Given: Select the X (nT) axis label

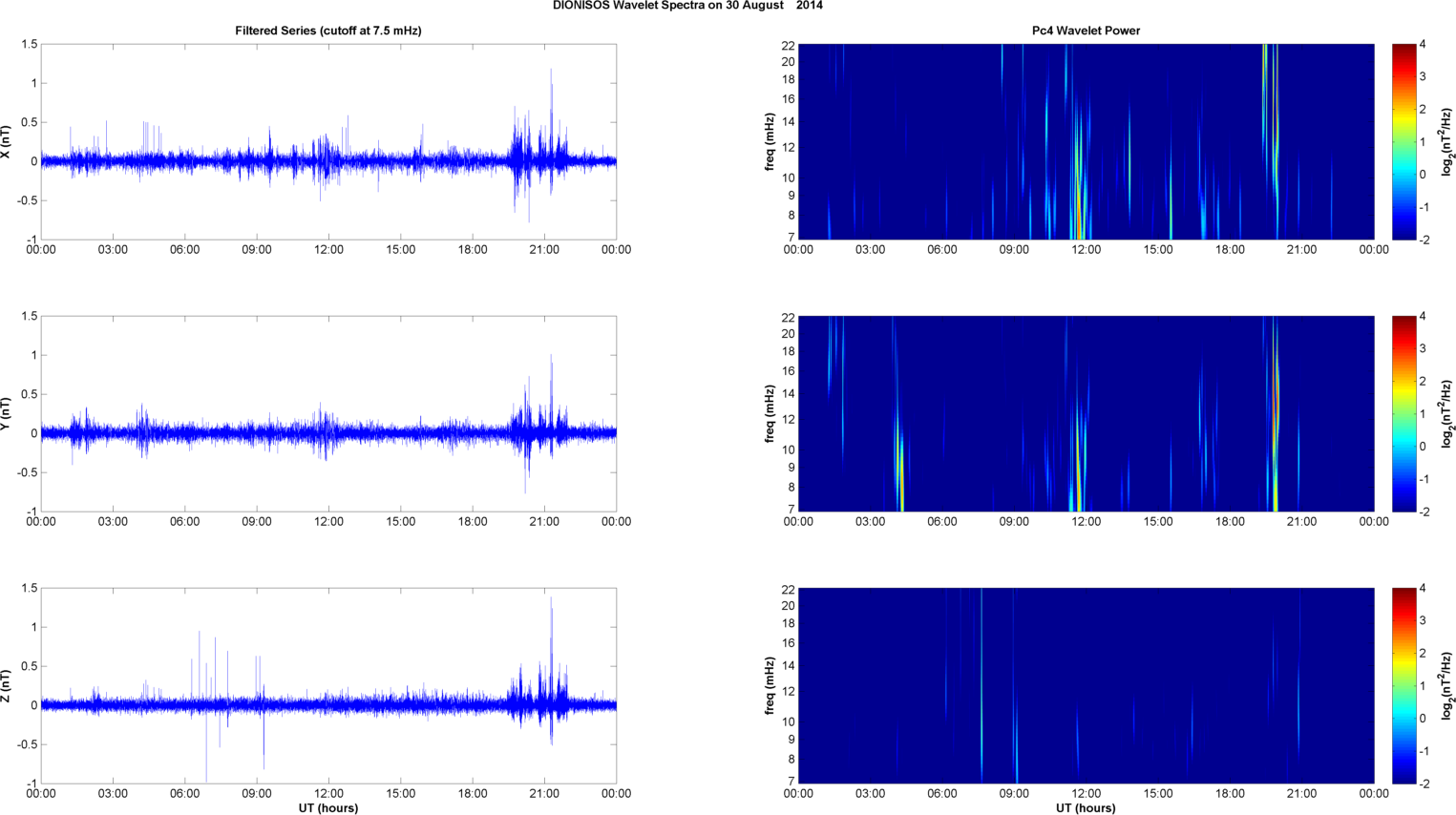Looking at the screenshot, I should point(7,142).
